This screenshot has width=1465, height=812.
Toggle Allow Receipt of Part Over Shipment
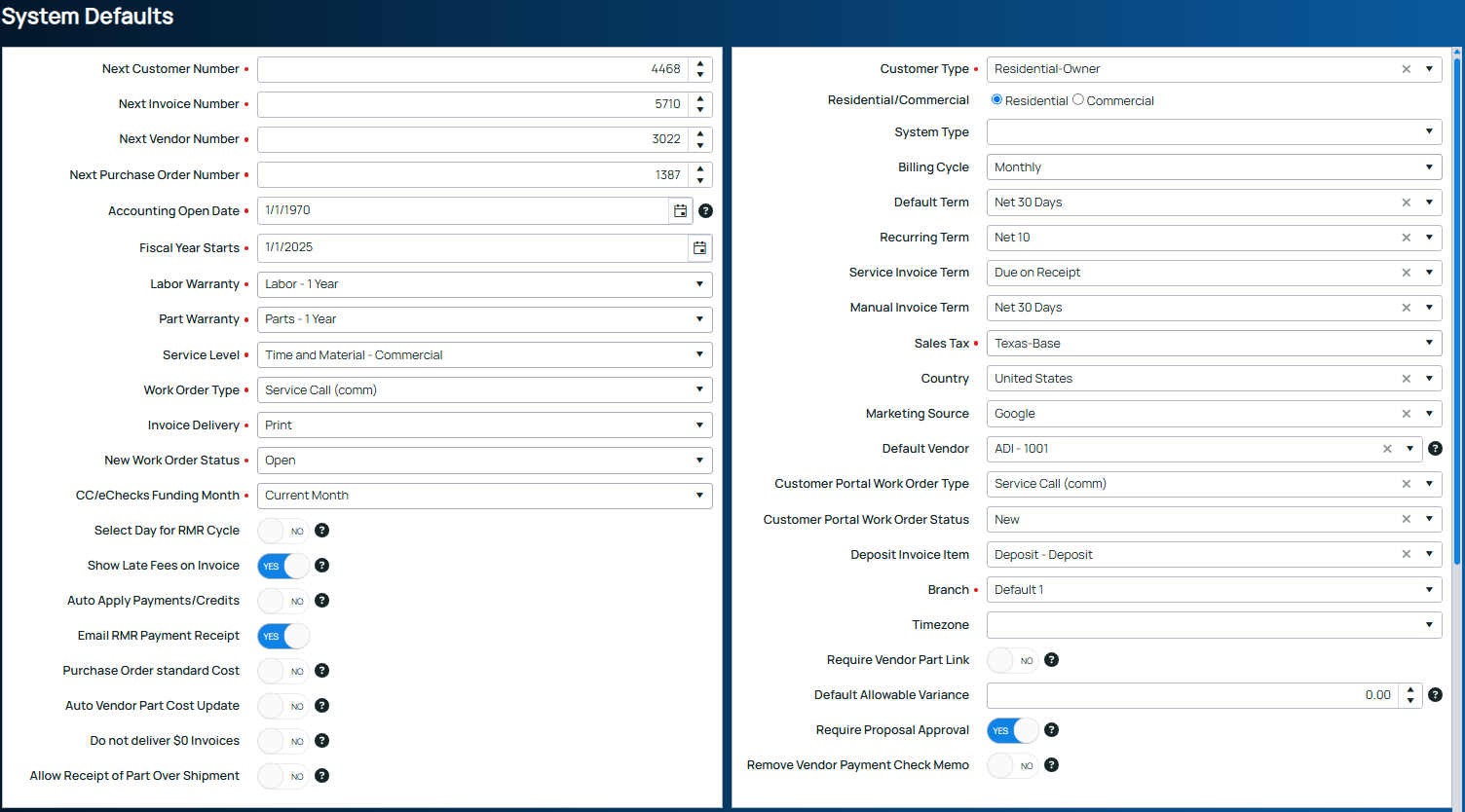pyautogui.click(x=283, y=776)
